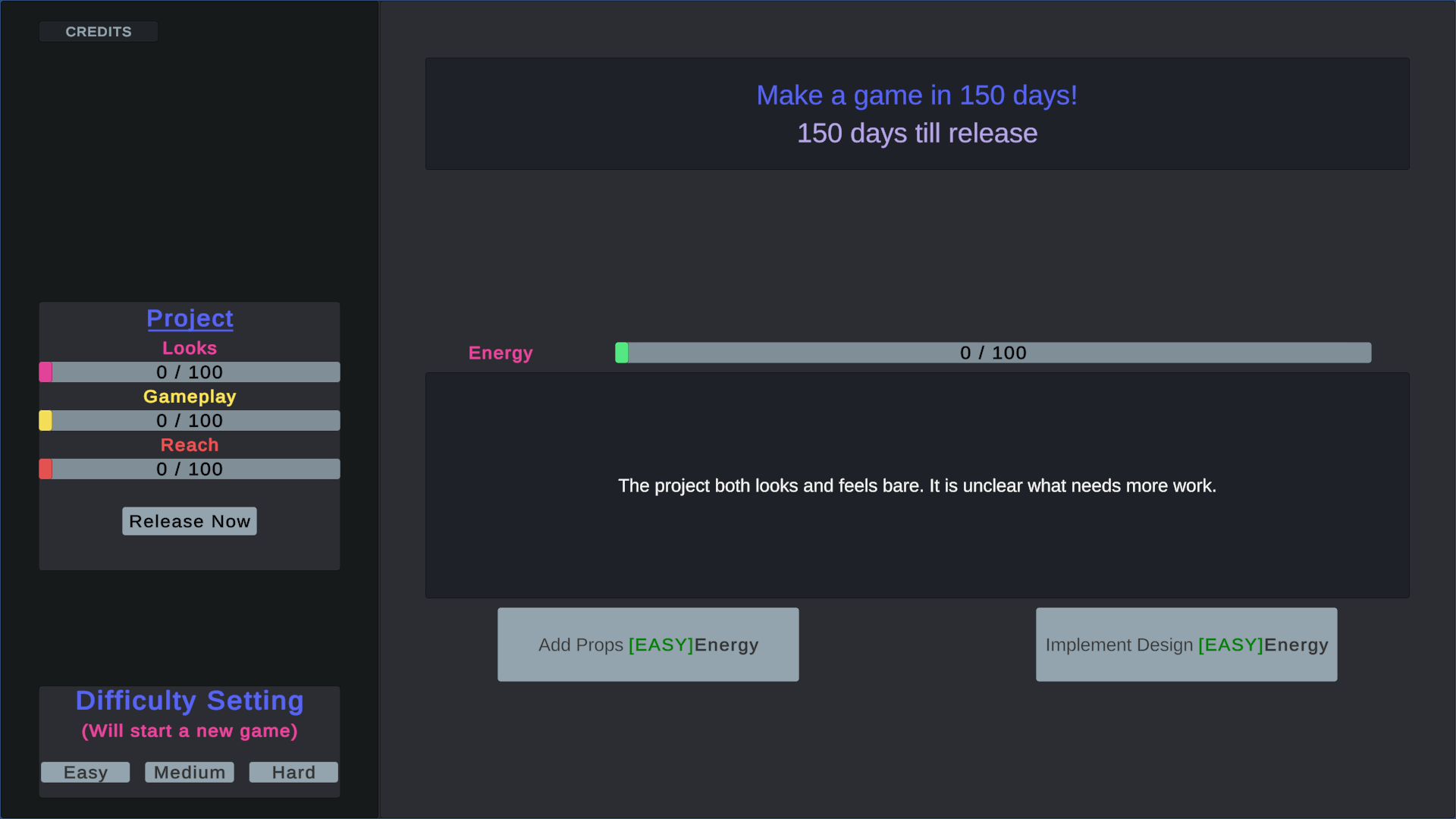Click the Looks progress bar
Screen dimensions: 1456x819
coord(189,372)
